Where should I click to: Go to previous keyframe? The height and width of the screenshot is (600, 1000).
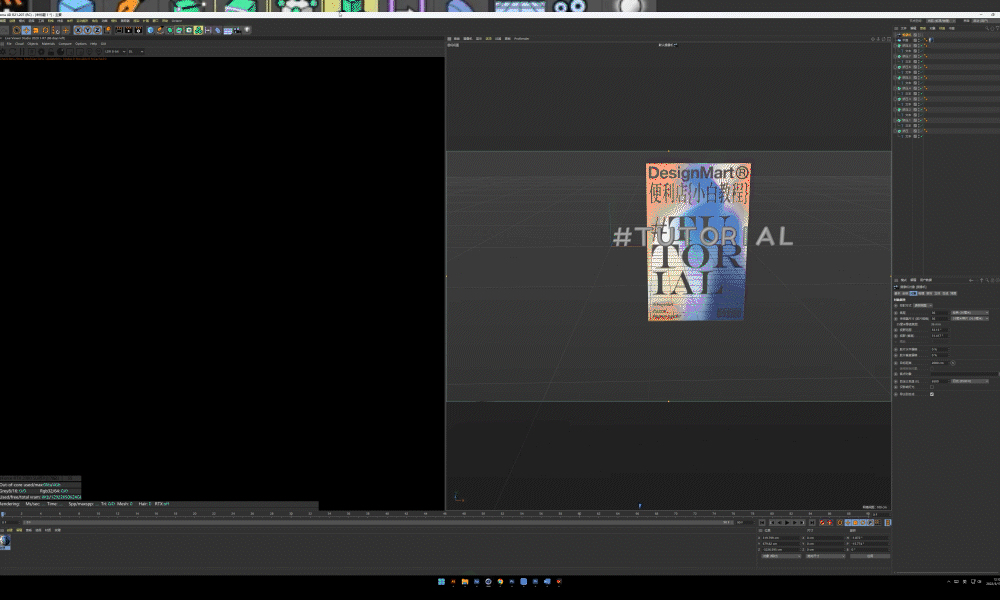(x=772, y=523)
